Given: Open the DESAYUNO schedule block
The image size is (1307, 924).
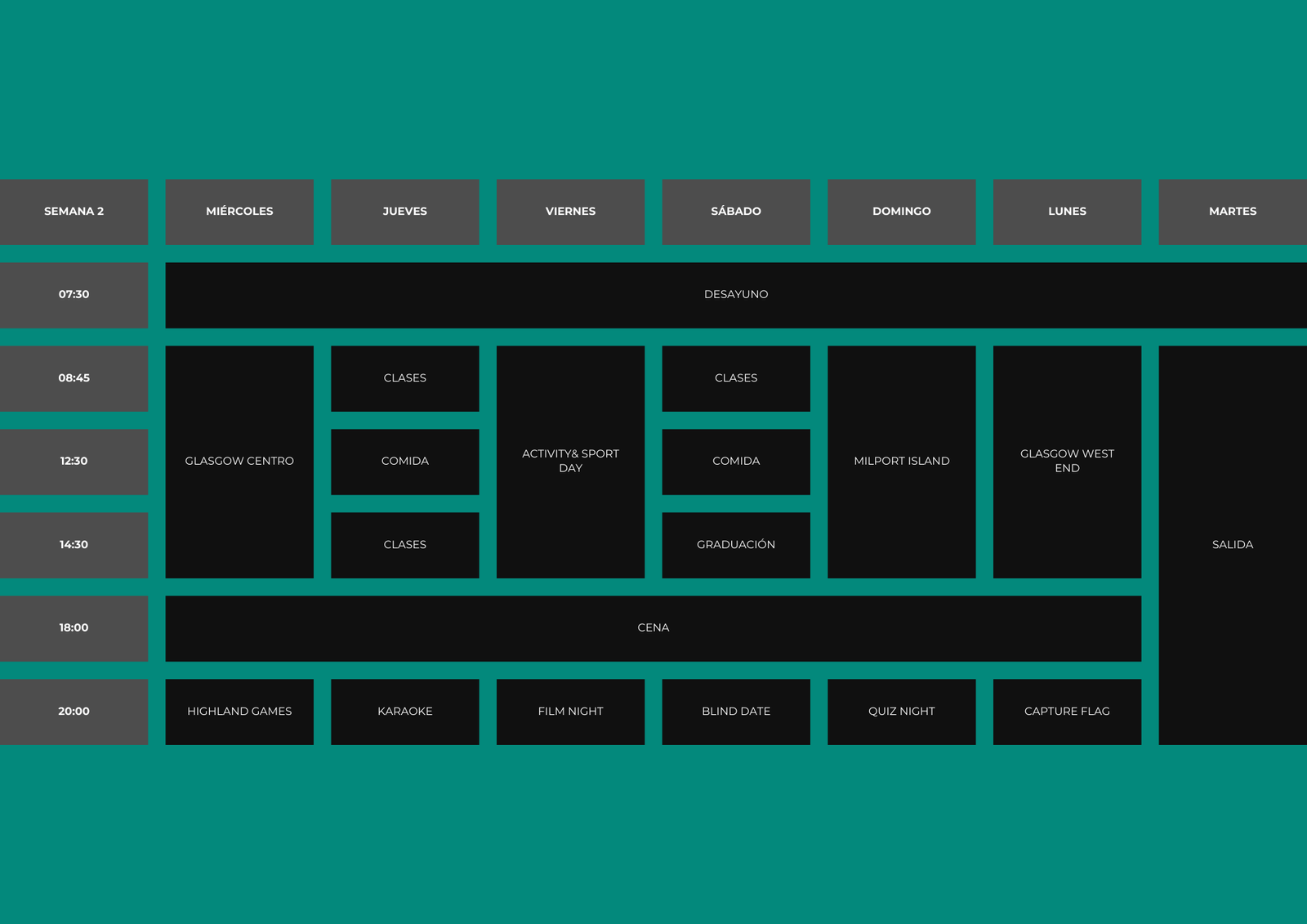Looking at the screenshot, I should point(736,295).
